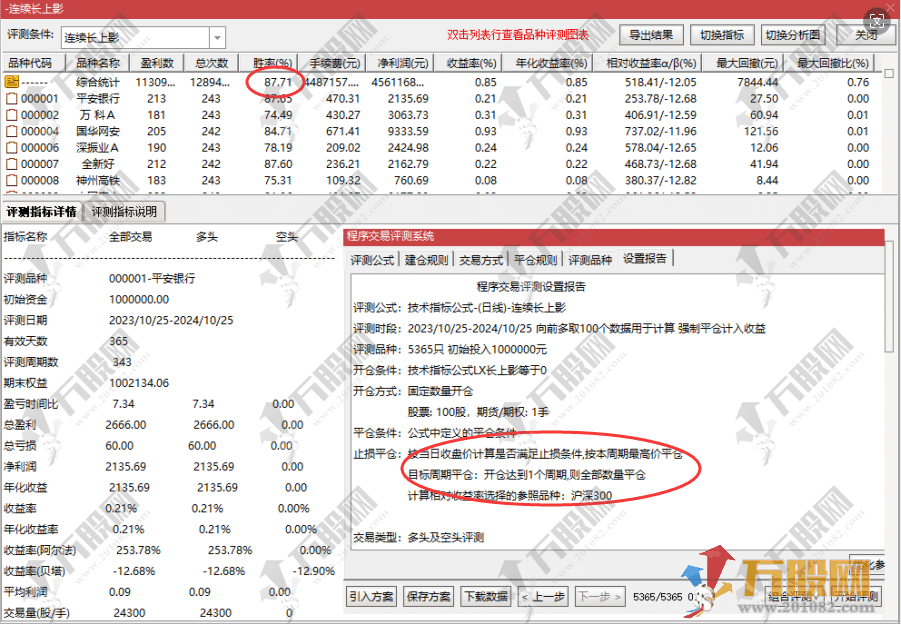Go to the 评测公式 tab
Screen dimensions: 901x624
click(x=372, y=260)
